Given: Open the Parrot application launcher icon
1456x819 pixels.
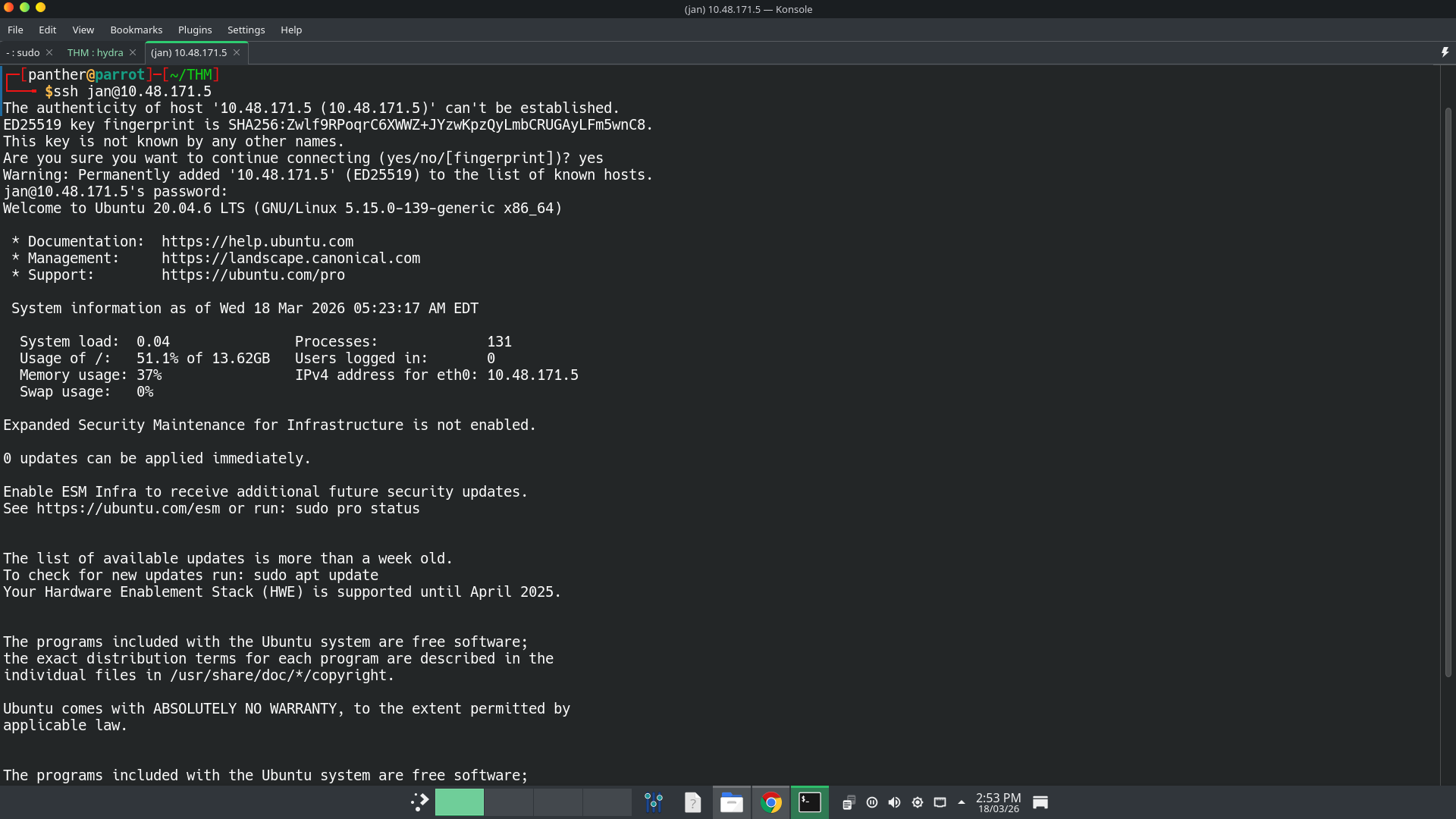Looking at the screenshot, I should (419, 802).
